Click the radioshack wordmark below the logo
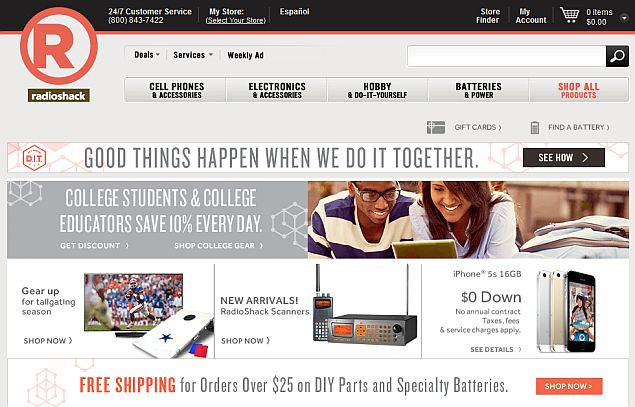Viewport: 635px width, 407px height. (x=59, y=96)
